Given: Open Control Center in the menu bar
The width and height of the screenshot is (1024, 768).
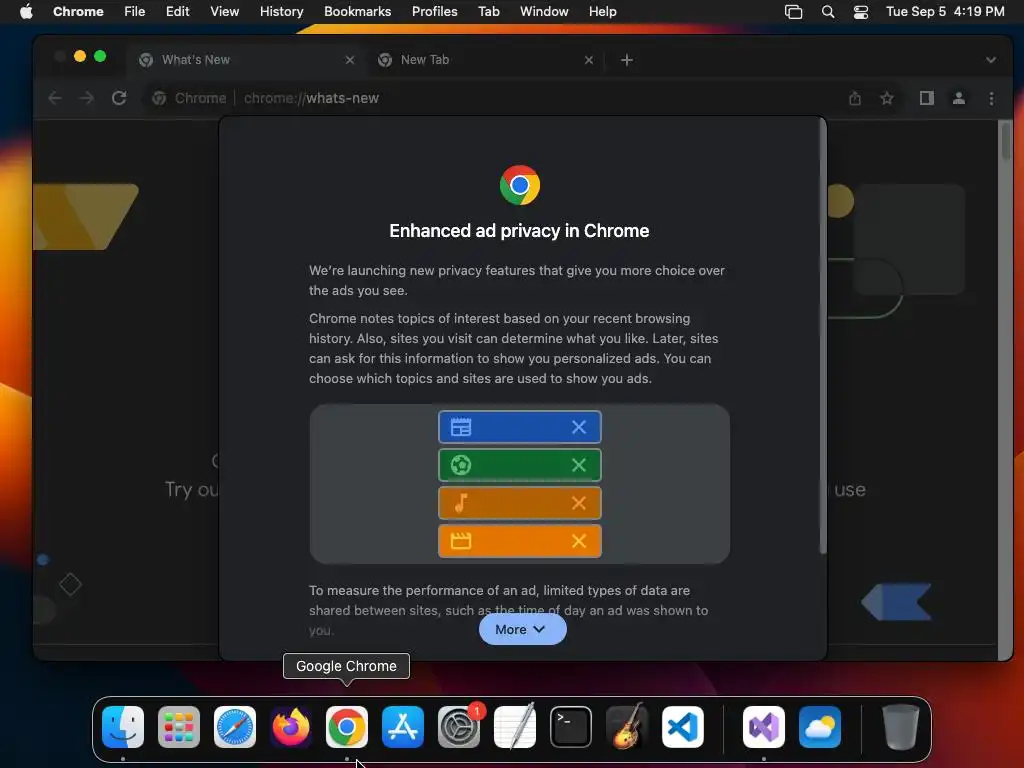Looking at the screenshot, I should coord(861,12).
